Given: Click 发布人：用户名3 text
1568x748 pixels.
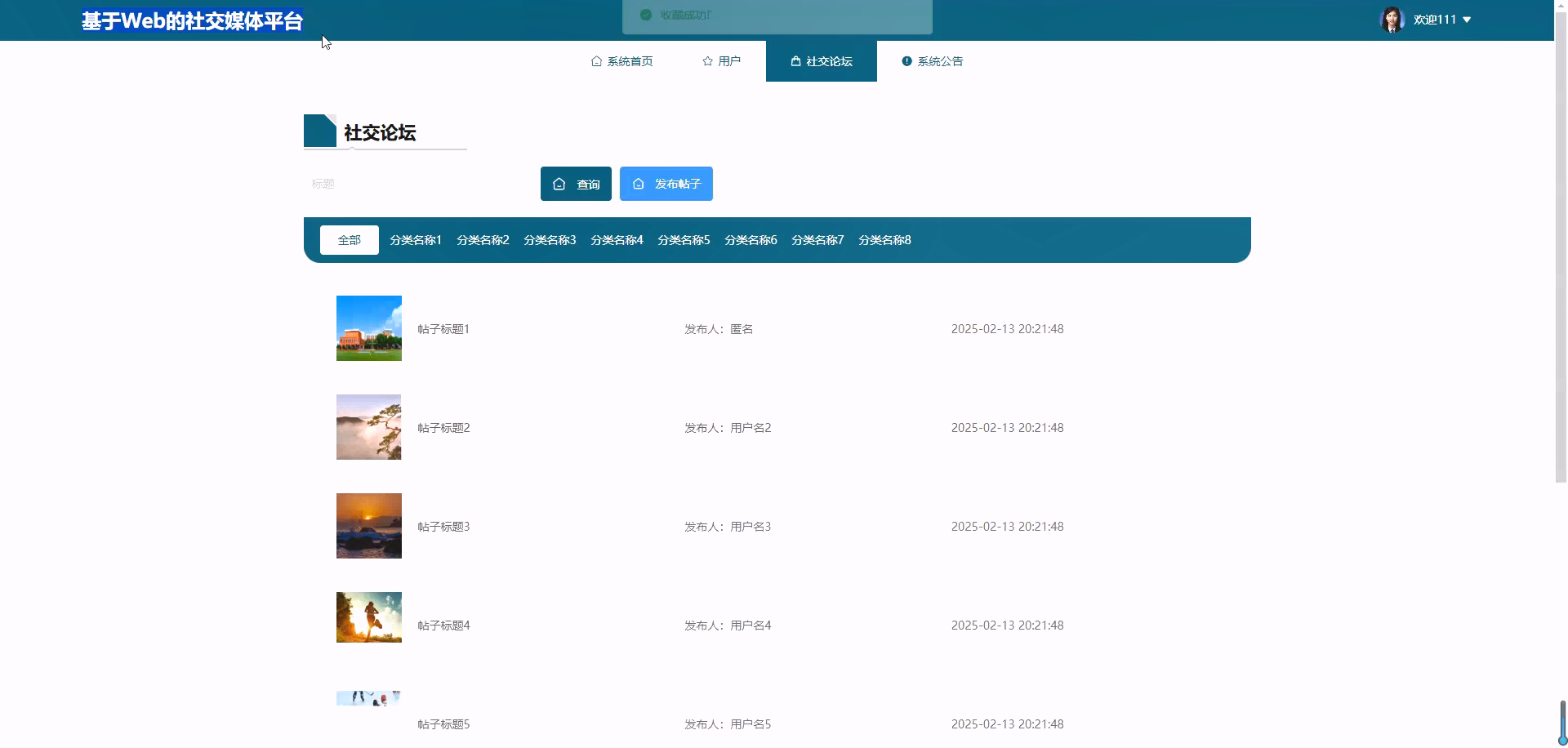Looking at the screenshot, I should (x=728, y=527).
